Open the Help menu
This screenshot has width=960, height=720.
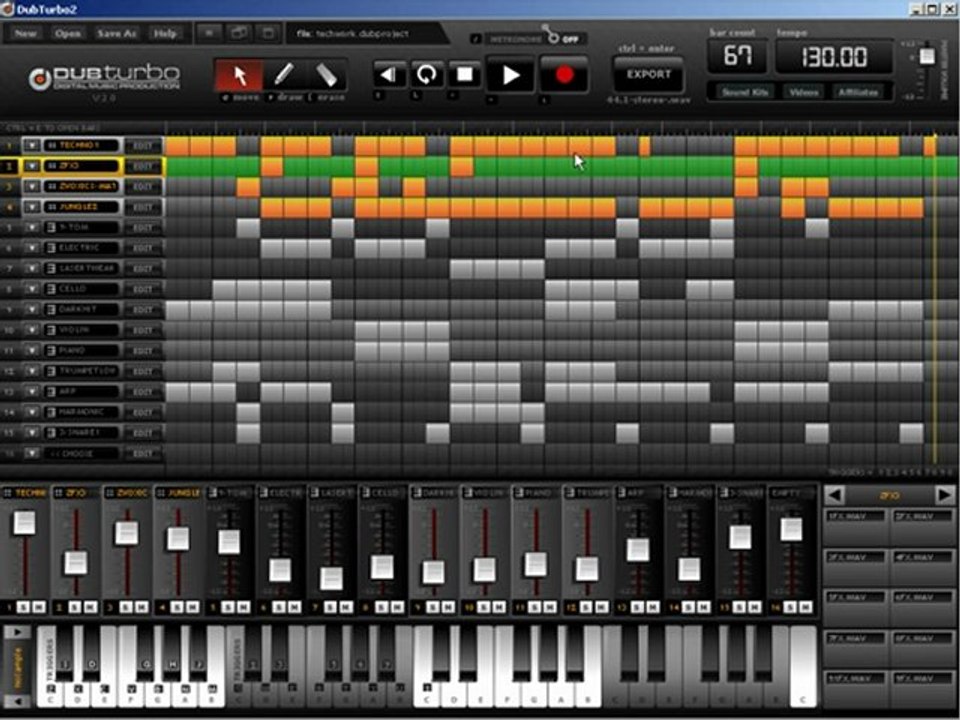tap(165, 33)
